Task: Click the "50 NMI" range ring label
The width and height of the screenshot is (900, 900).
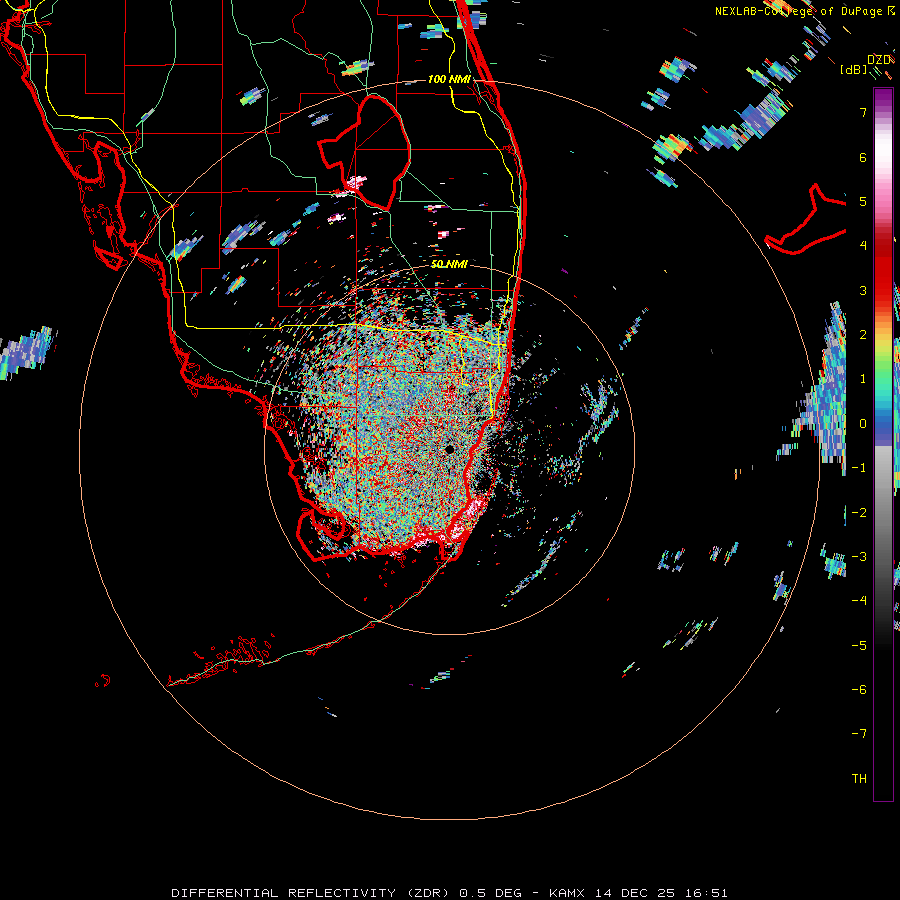Action: pyautogui.click(x=449, y=264)
